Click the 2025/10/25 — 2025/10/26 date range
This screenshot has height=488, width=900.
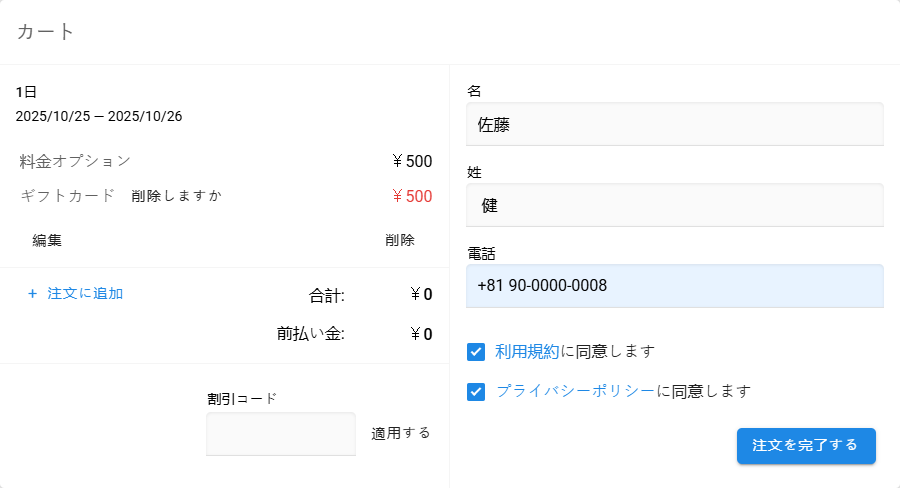coord(99,116)
